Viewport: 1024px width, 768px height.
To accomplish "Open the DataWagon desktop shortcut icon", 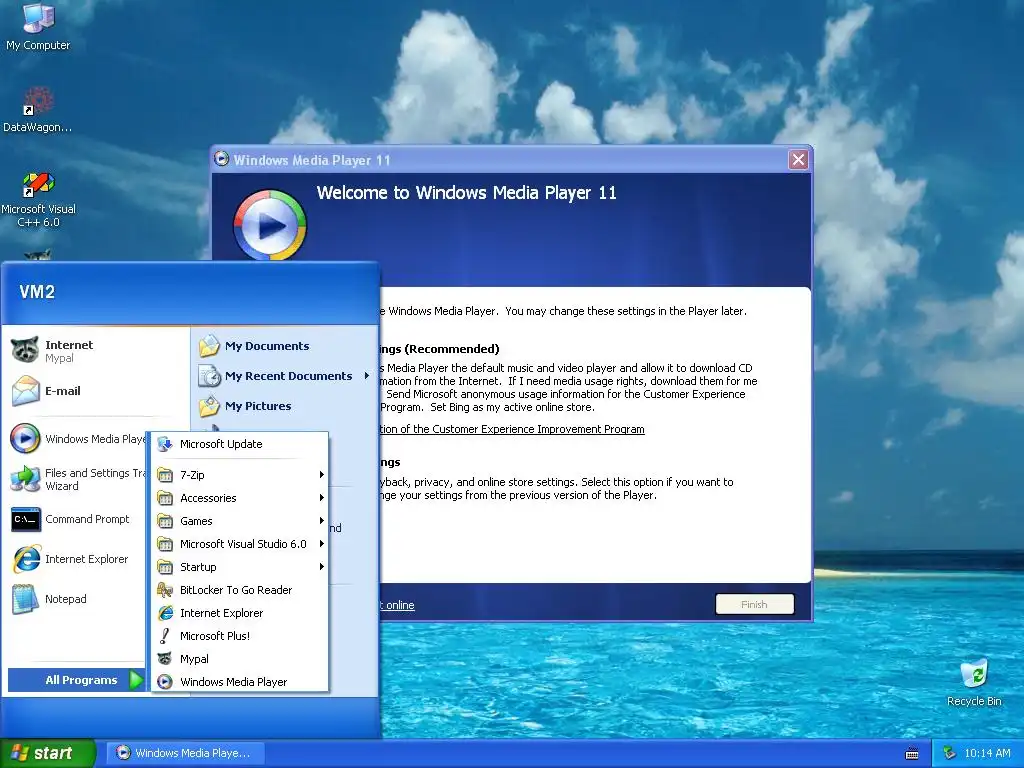I will click(x=38, y=101).
